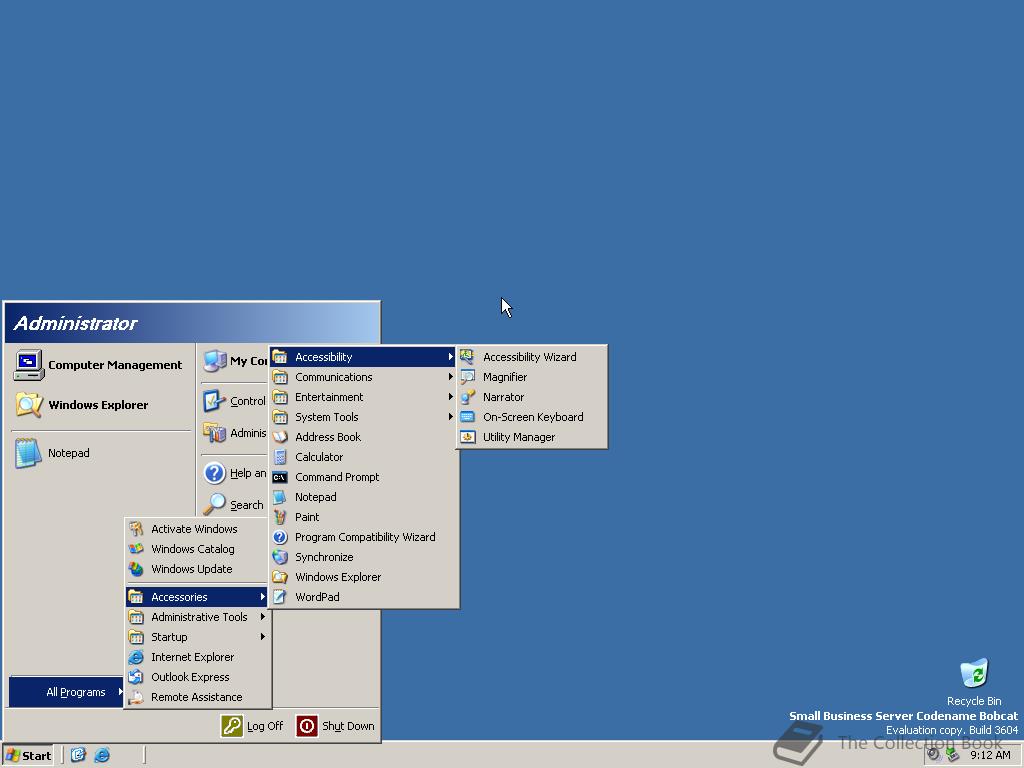Screen dimensions: 1024x768
Task: Start Narrator from the Accessibility submenu
Action: pos(532,397)
